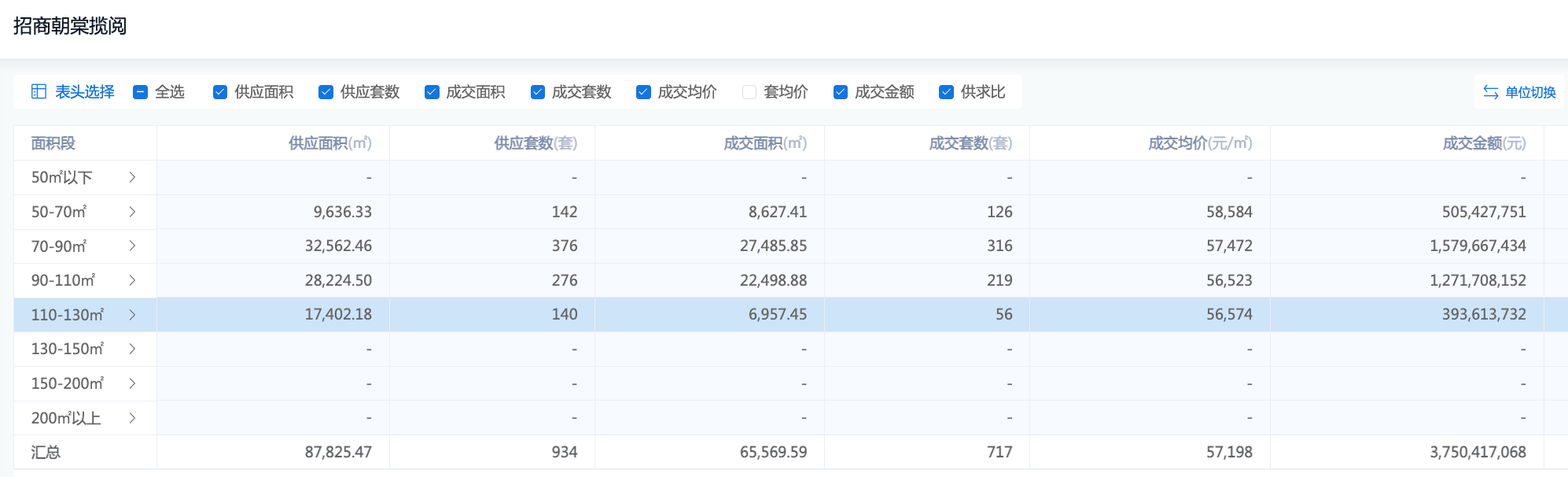This screenshot has height=477, width=1568.
Task: Uncheck the 成交金额 checkbox
Action: pos(841,92)
